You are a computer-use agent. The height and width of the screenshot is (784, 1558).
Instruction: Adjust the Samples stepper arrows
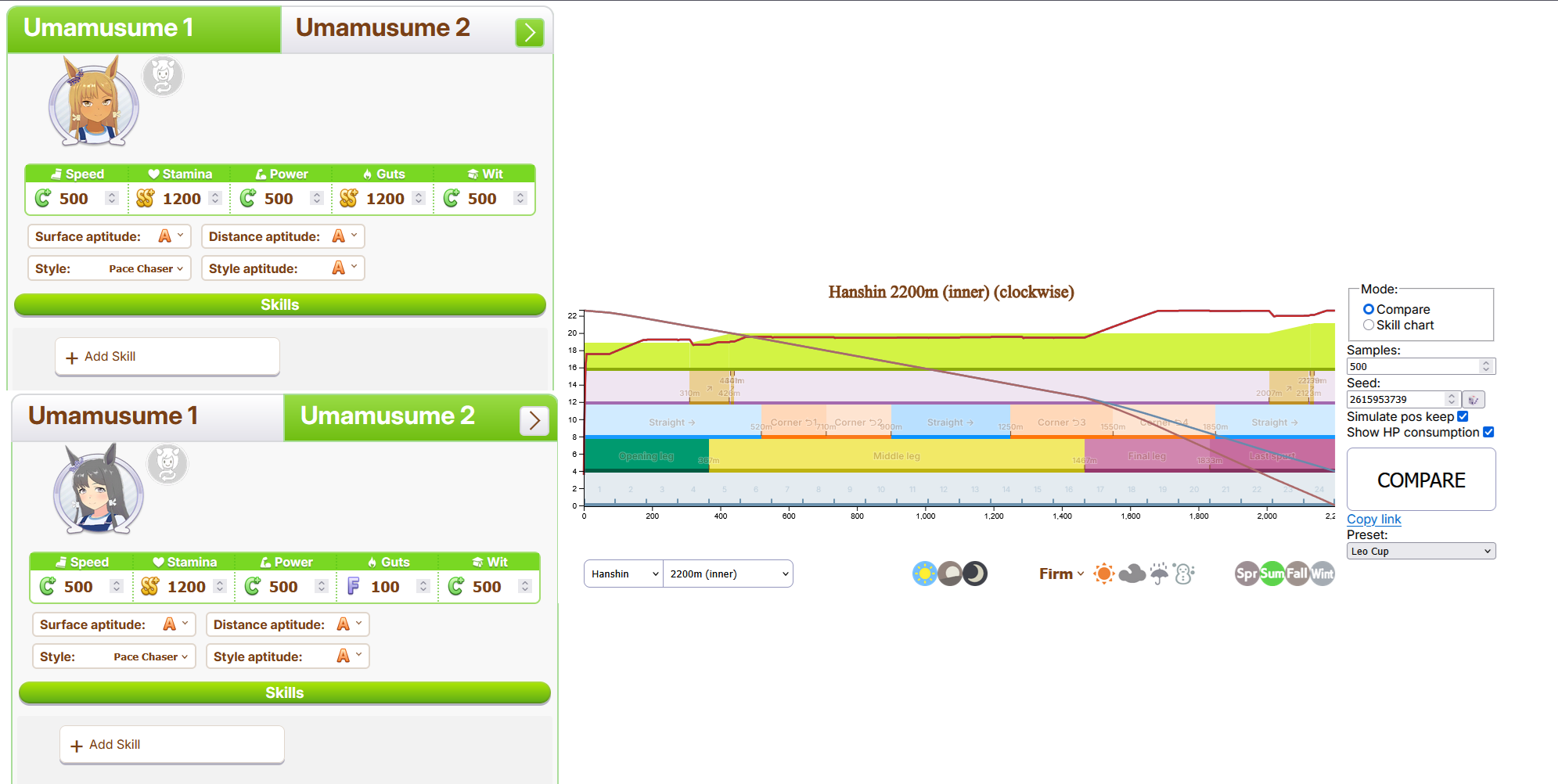coord(1486,366)
